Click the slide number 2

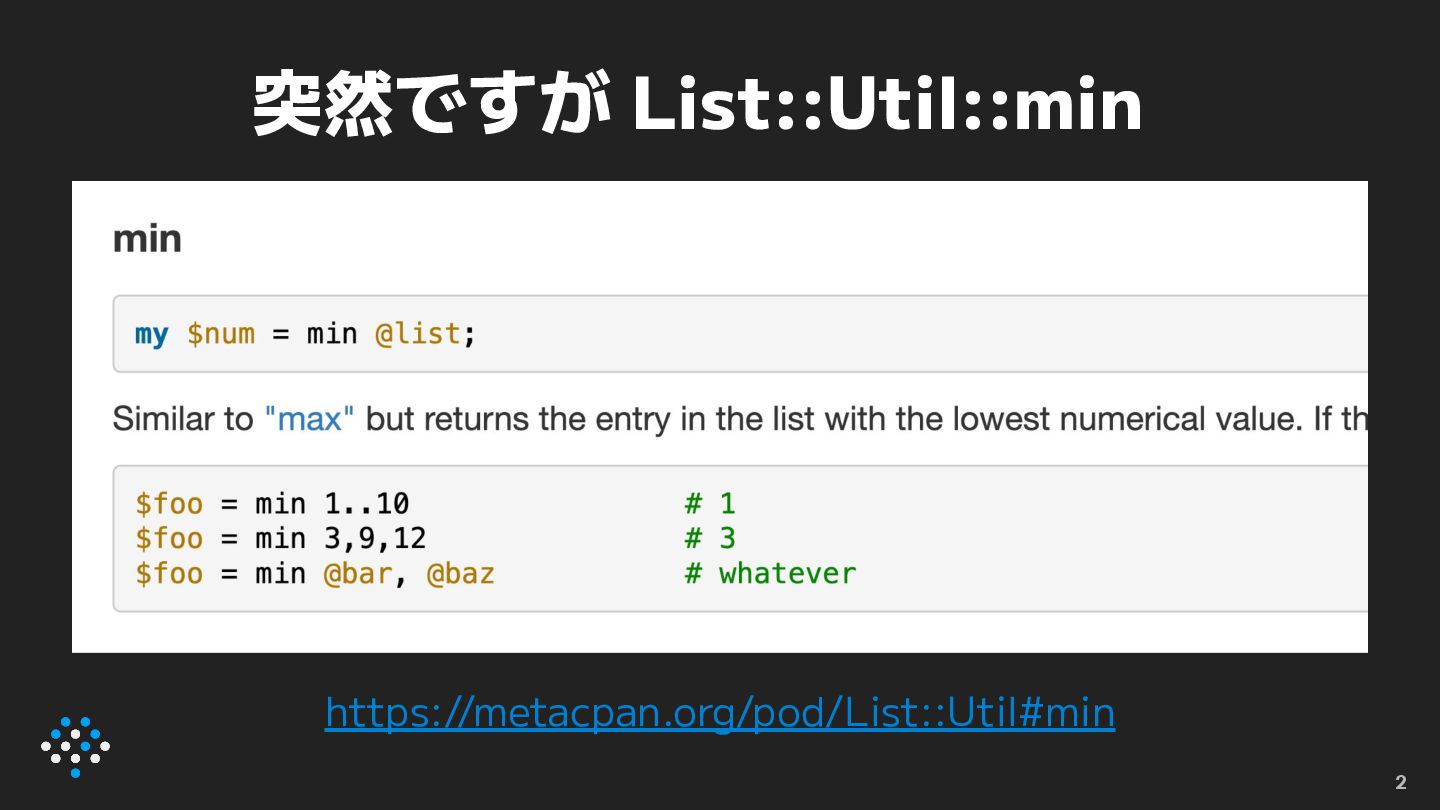[x=1400, y=783]
